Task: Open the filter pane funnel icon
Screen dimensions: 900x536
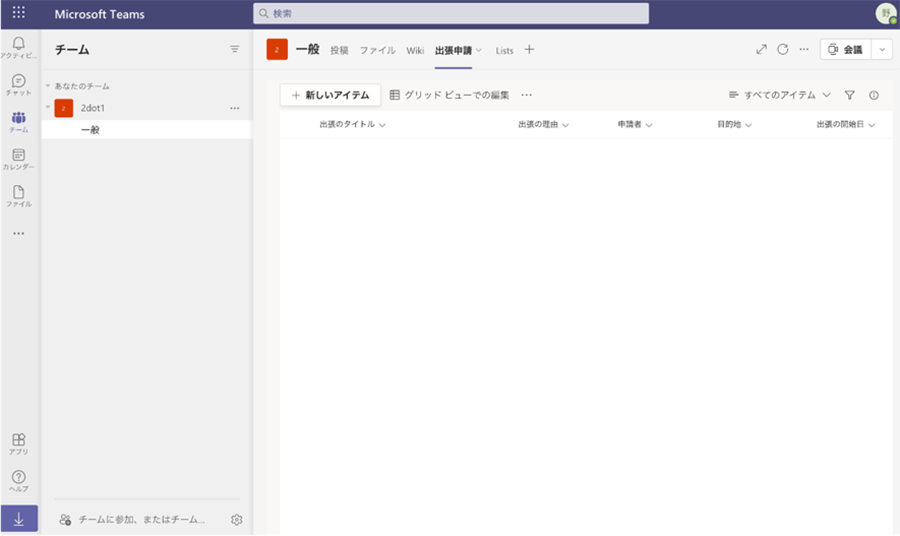Action: pos(850,95)
